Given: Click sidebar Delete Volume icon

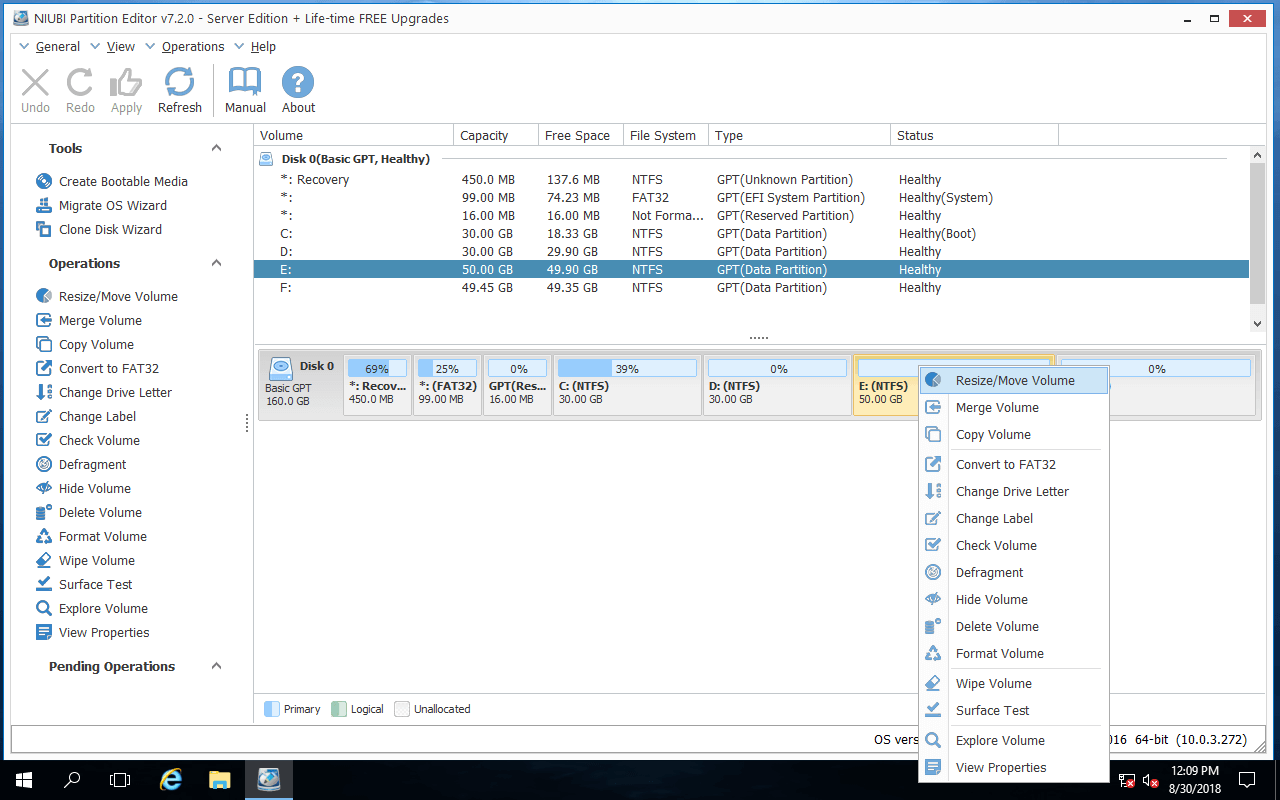Looking at the screenshot, I should pos(43,512).
